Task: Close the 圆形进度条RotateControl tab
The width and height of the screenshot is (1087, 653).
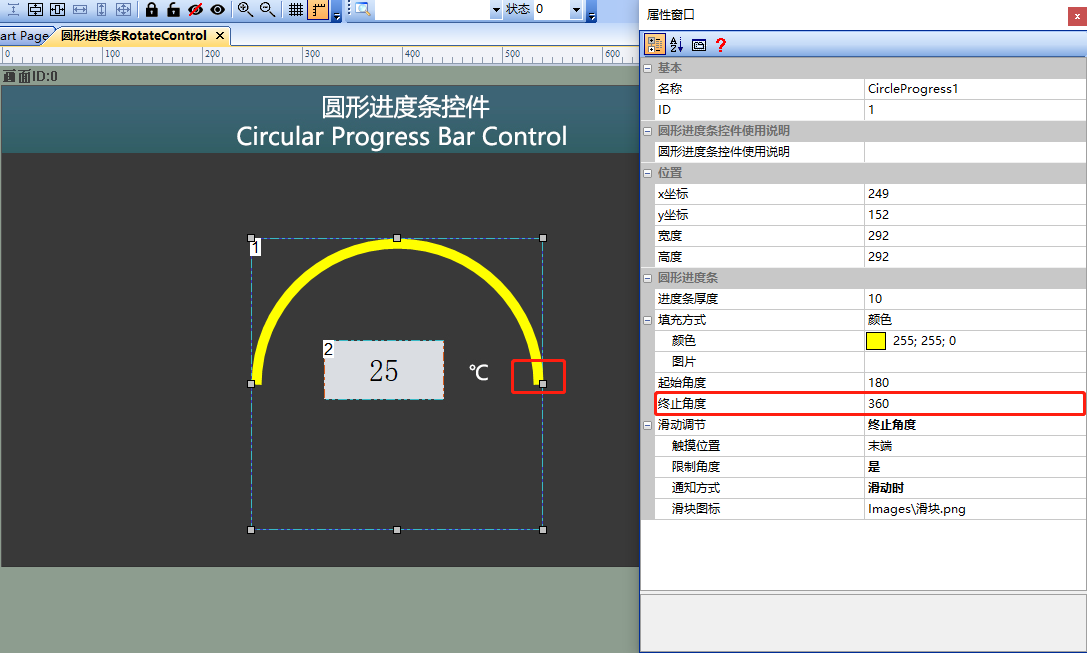Action: point(220,35)
